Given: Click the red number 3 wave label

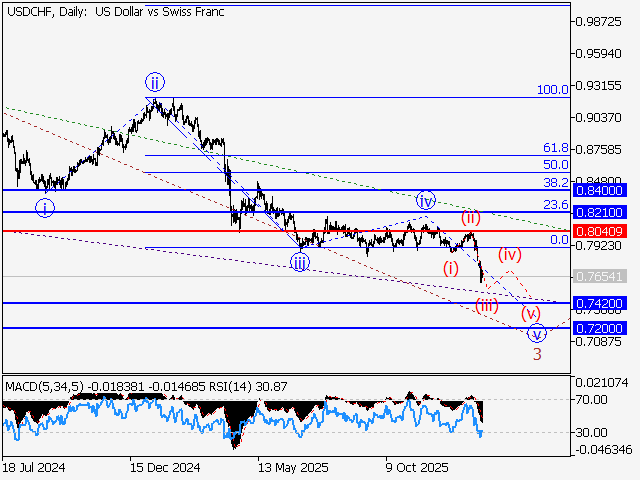Looking at the screenshot, I should click(537, 355).
